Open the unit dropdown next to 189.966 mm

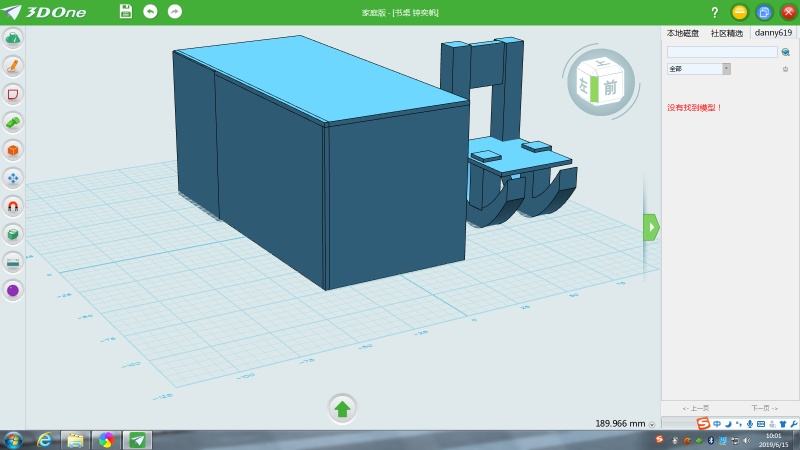click(652, 424)
